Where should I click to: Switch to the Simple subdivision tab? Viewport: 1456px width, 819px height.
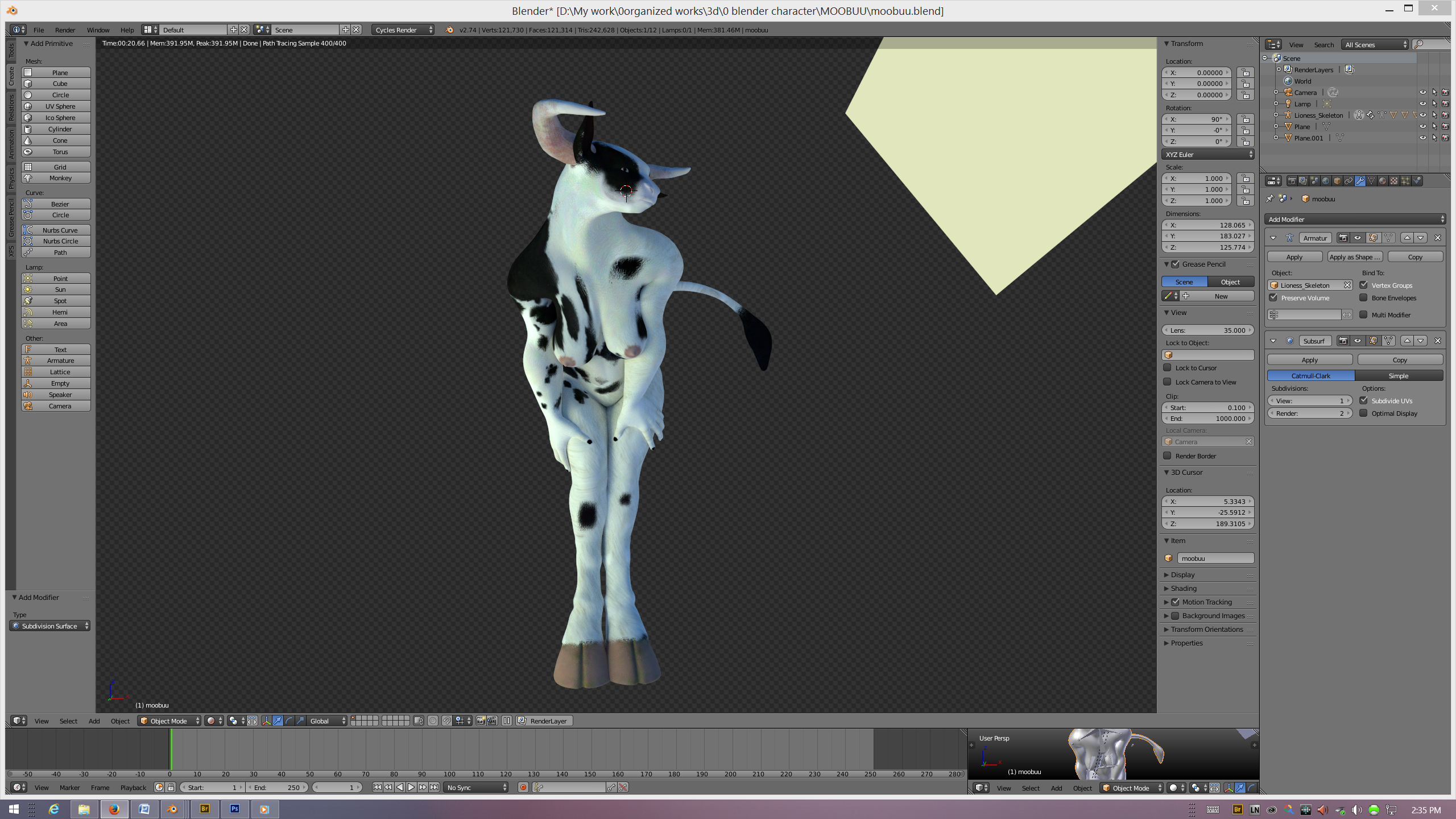1399,376
